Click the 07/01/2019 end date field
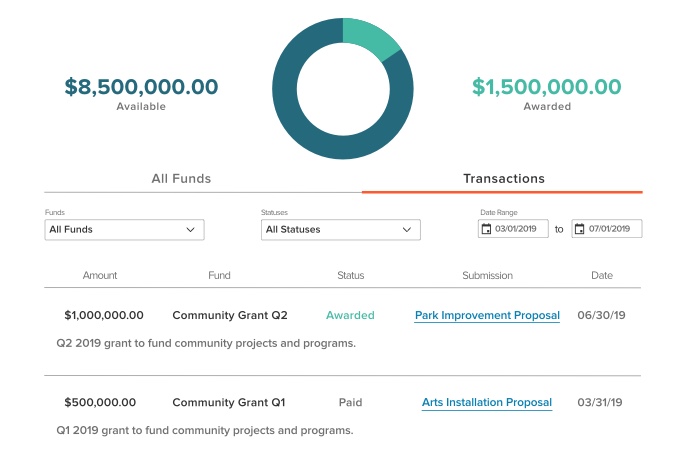This screenshot has width=685, height=465. point(612,229)
